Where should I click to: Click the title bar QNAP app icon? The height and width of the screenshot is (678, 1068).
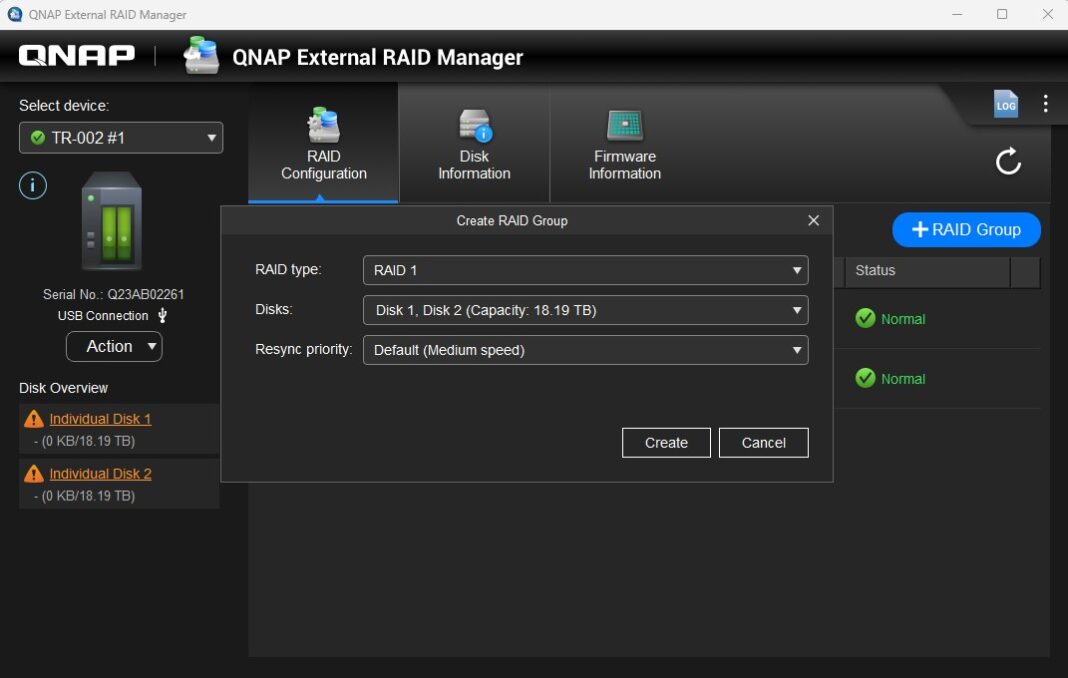coord(14,14)
